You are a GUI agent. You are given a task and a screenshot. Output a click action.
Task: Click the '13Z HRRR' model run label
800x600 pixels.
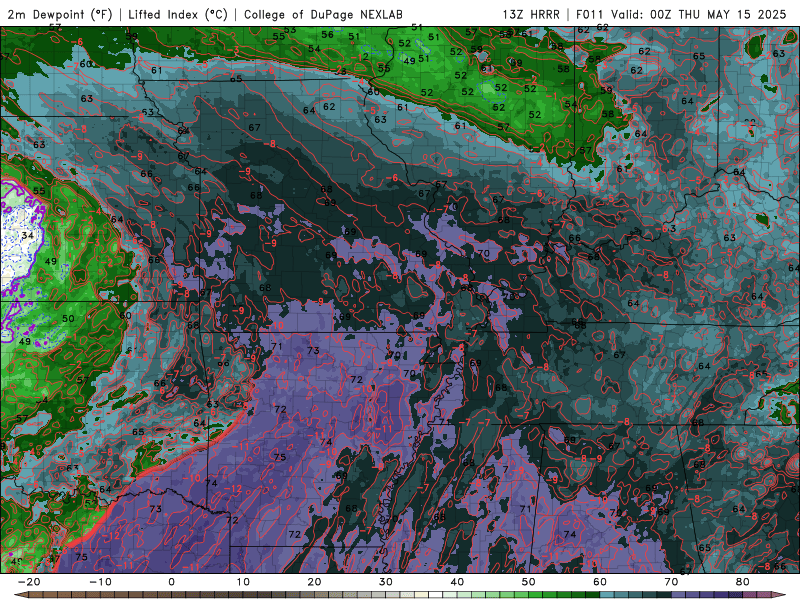coord(531,14)
